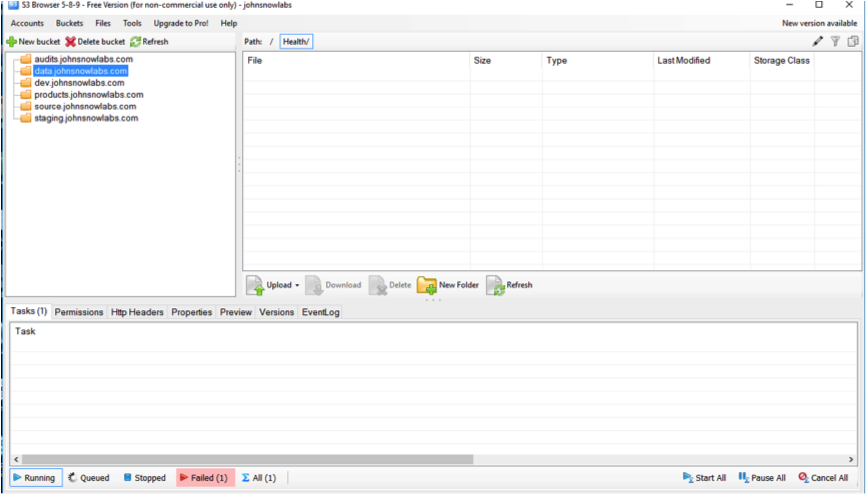The image size is (866, 495).
Task: Sort by Storage Class column header
Action: (782, 61)
